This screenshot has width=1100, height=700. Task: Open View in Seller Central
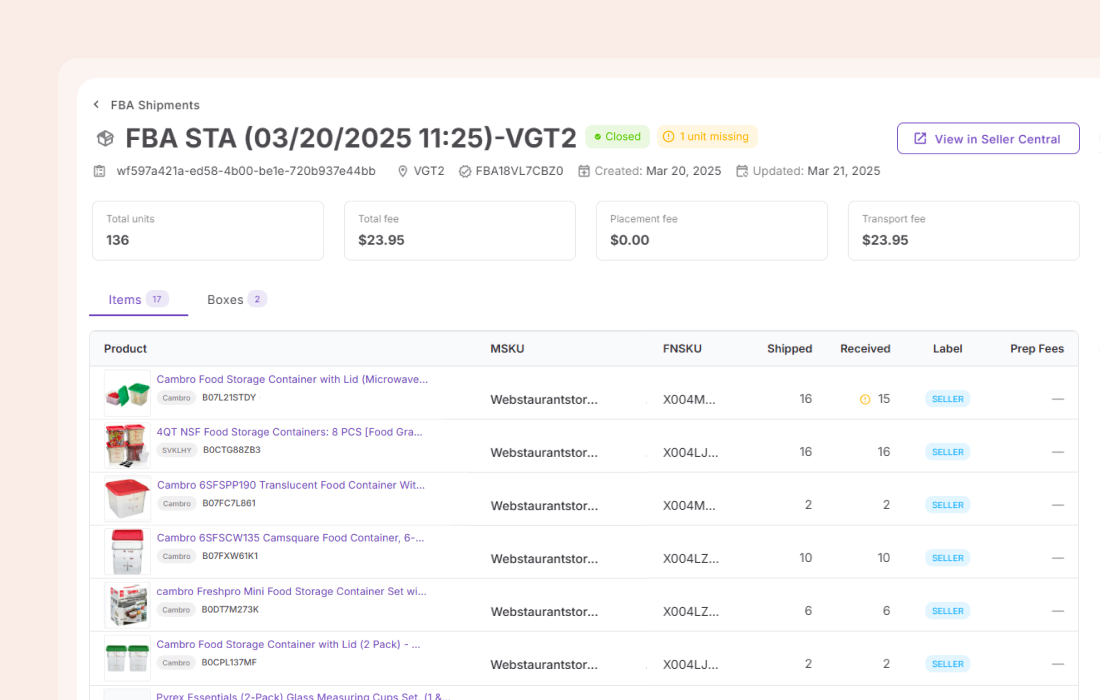(x=987, y=139)
